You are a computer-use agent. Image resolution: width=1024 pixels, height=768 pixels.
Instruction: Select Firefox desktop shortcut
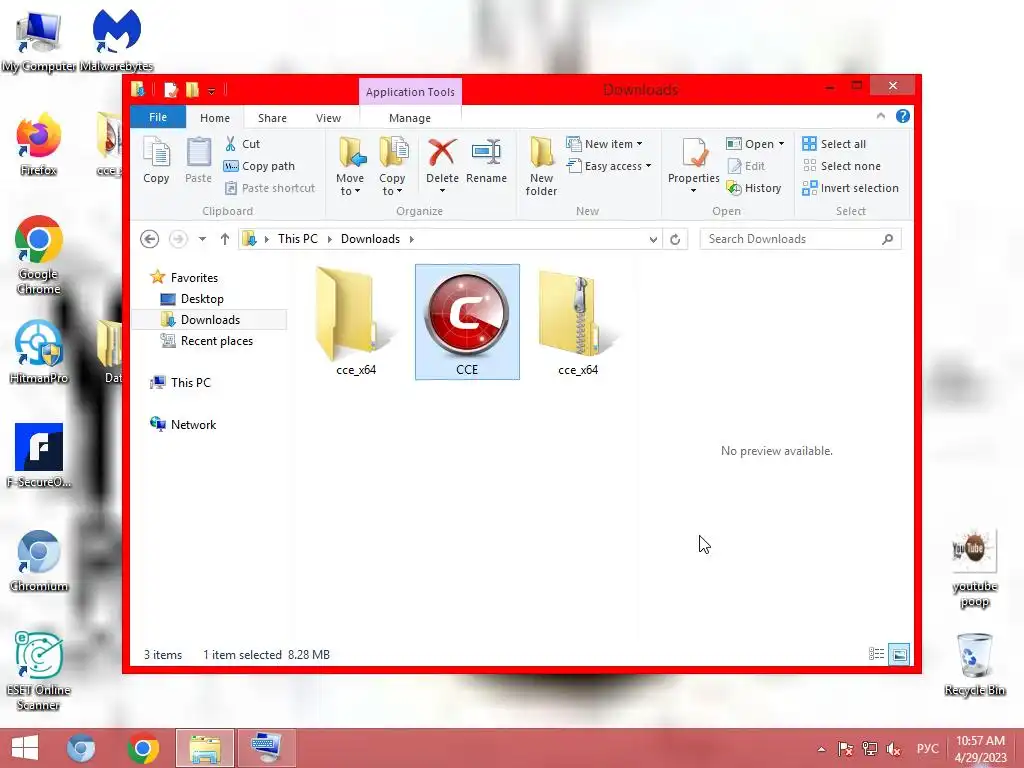[x=39, y=144]
